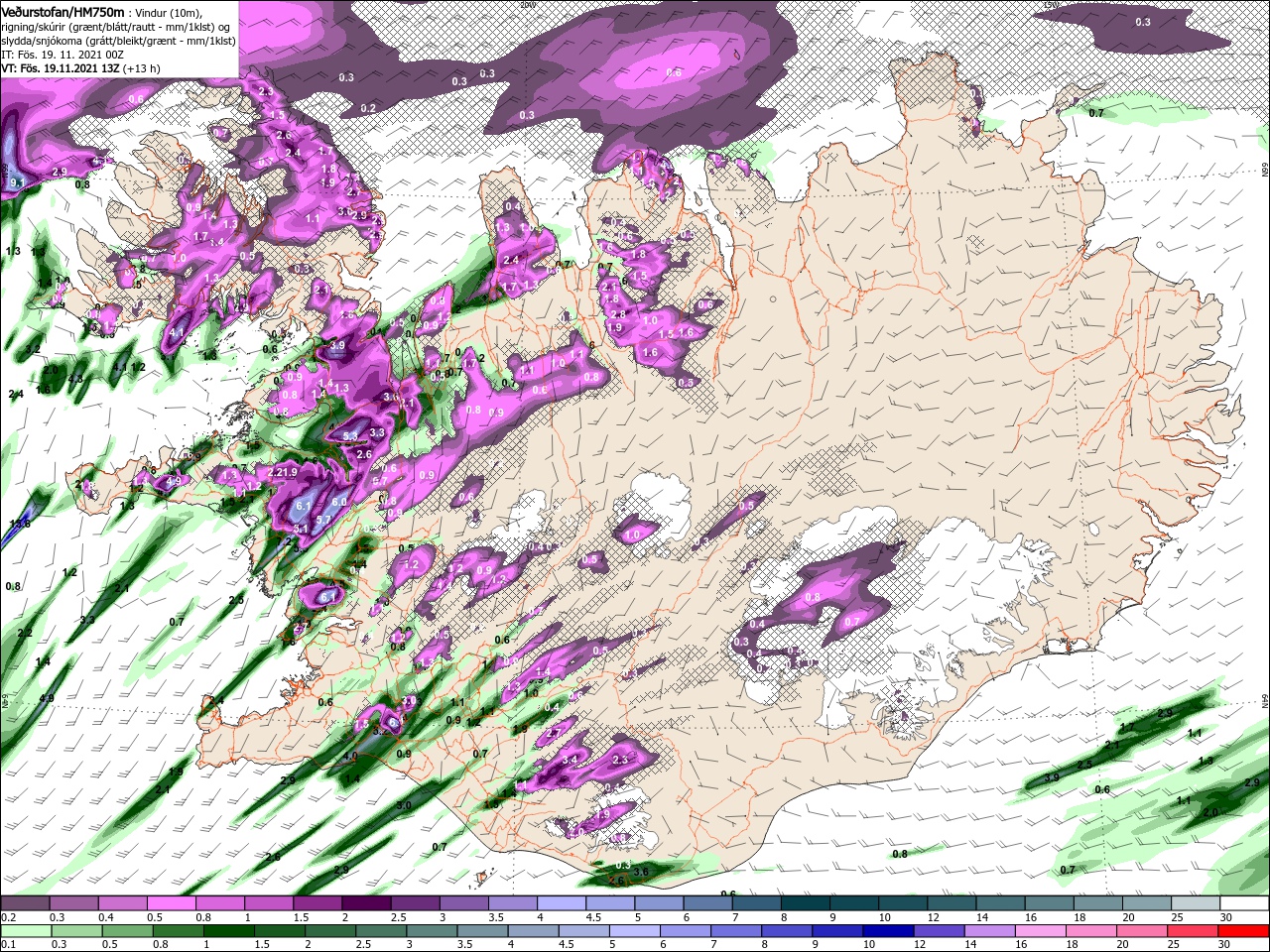Select the deep blue 10–12 rain legend swatch
1270x952 pixels.
click(x=890, y=931)
